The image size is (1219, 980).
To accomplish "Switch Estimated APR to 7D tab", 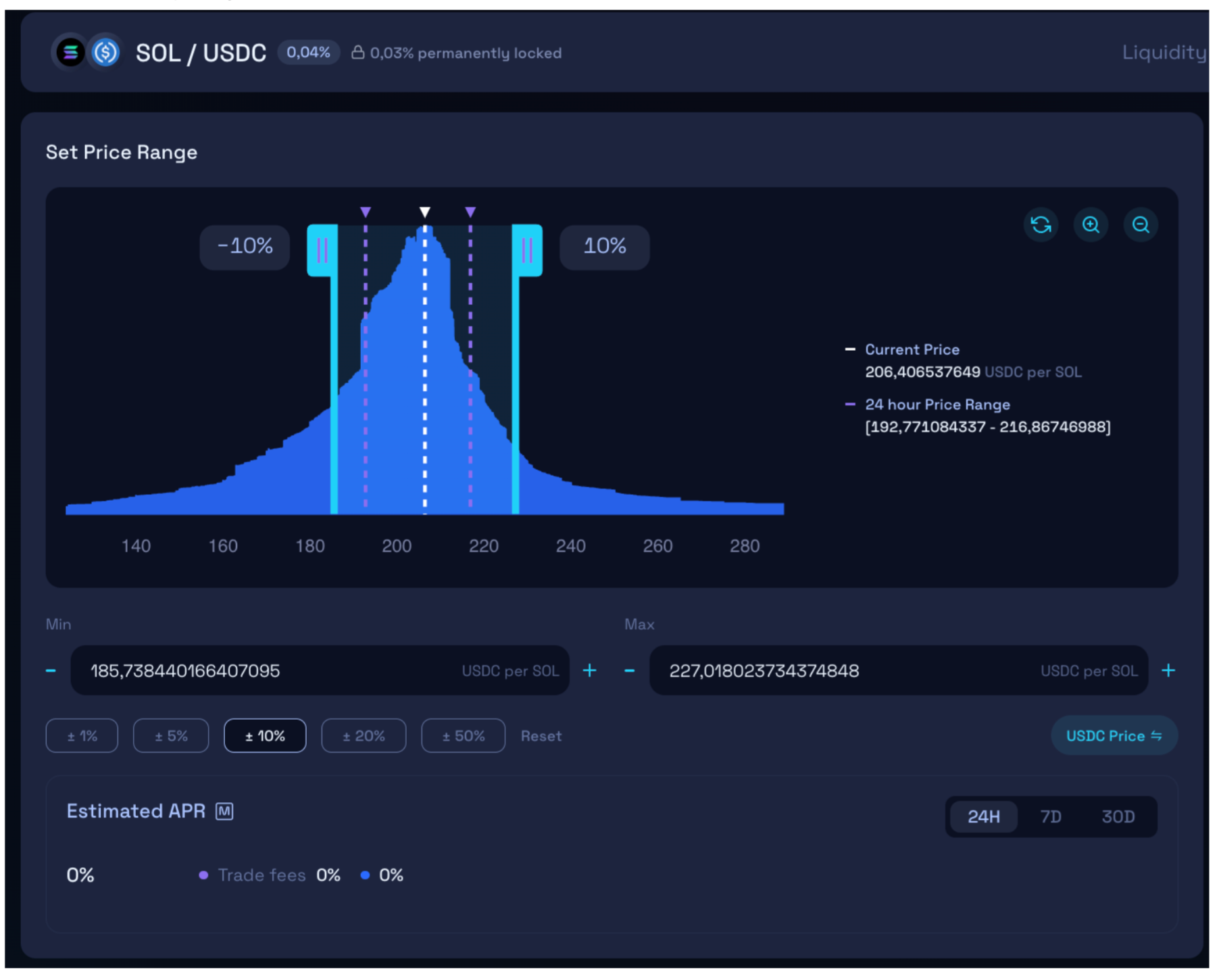I will 1050,816.
